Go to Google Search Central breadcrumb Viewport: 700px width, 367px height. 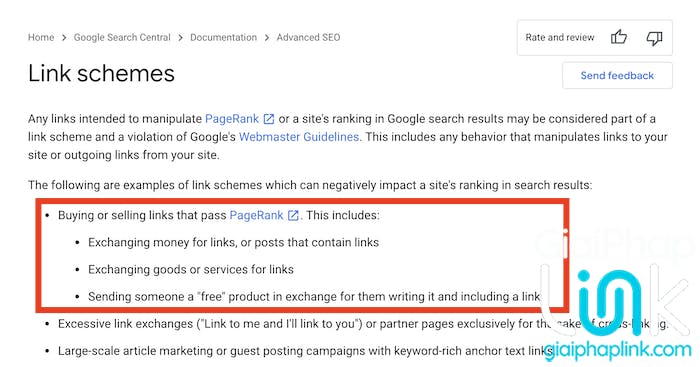tap(122, 38)
